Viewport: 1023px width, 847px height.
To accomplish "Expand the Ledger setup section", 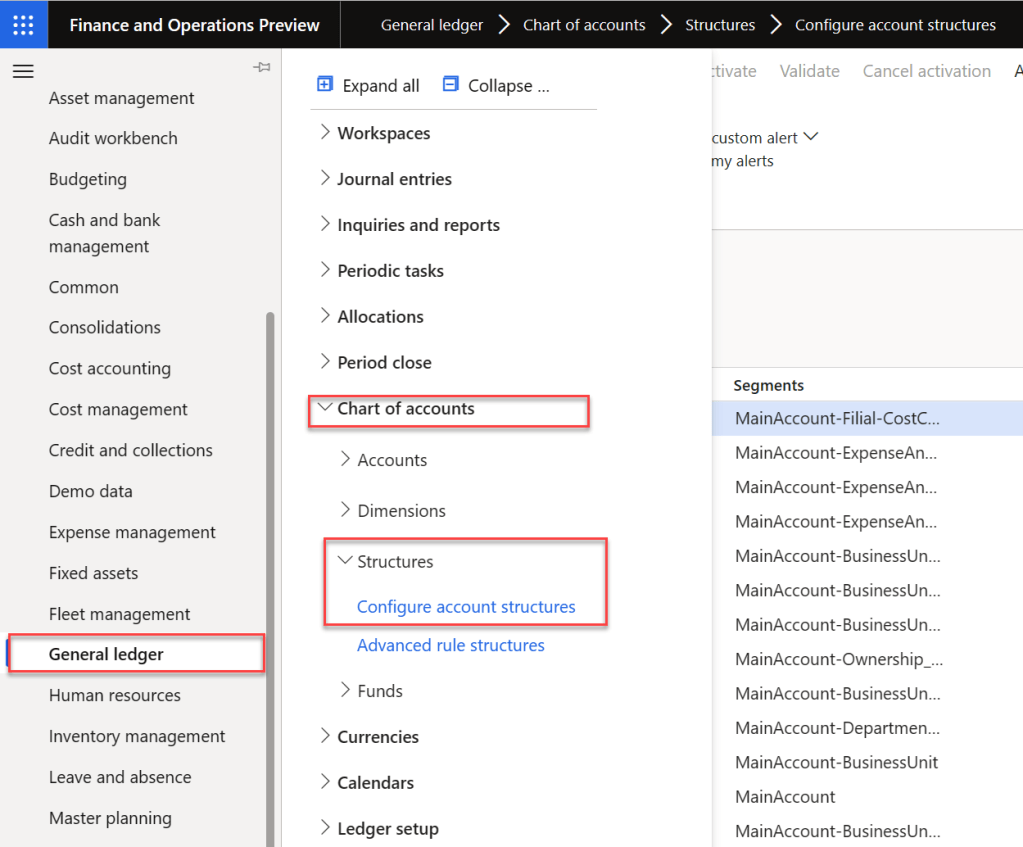I will click(x=324, y=828).
